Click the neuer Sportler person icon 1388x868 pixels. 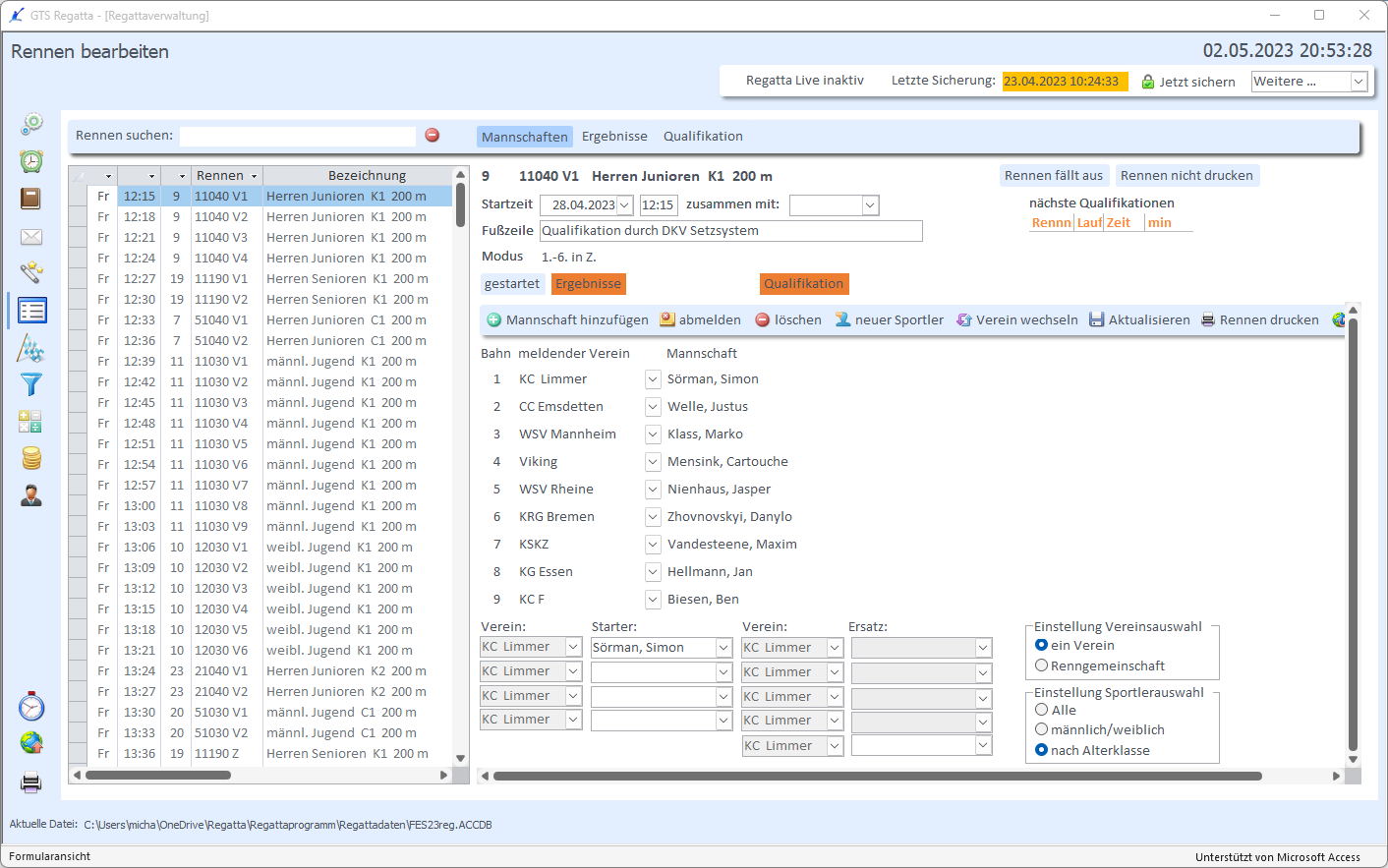[842, 319]
